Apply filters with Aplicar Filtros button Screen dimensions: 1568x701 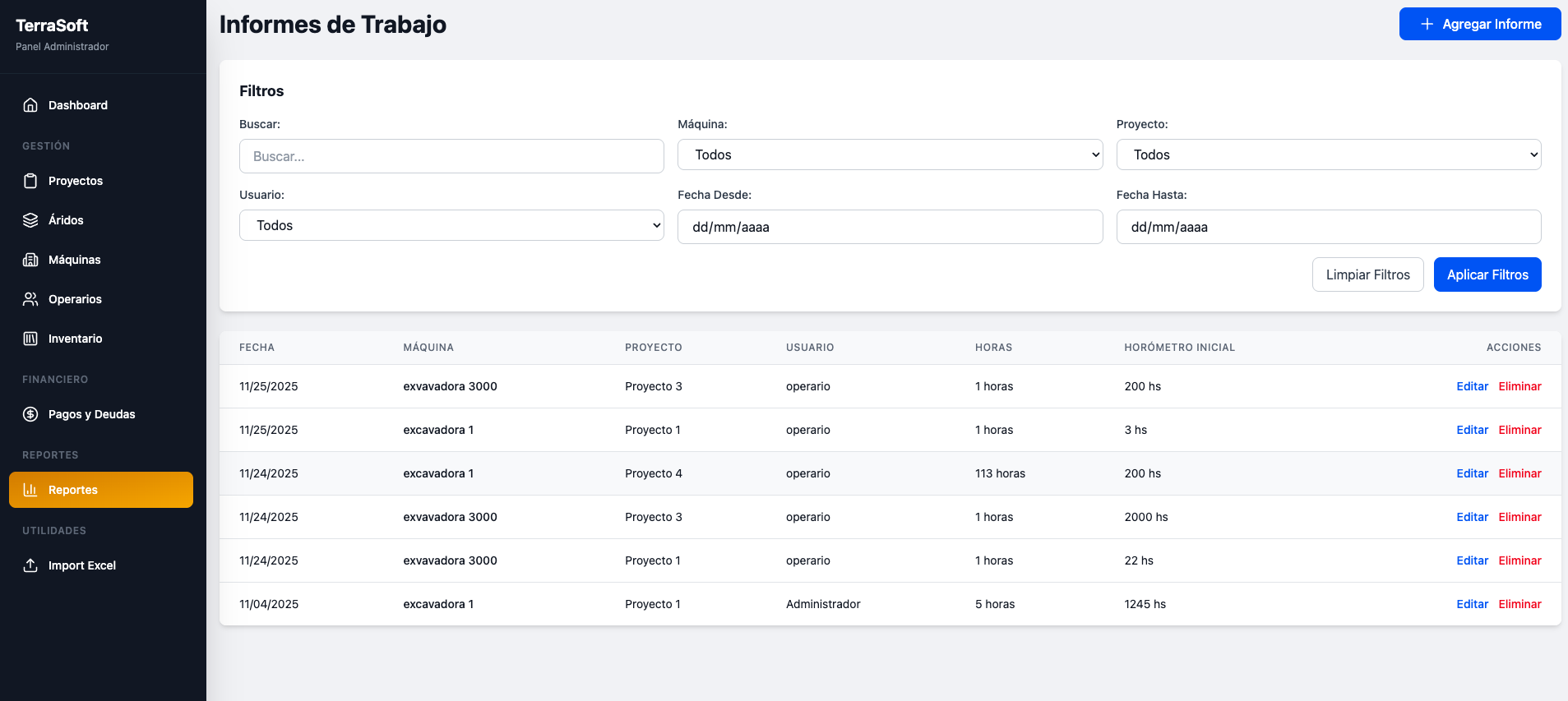pos(1487,274)
